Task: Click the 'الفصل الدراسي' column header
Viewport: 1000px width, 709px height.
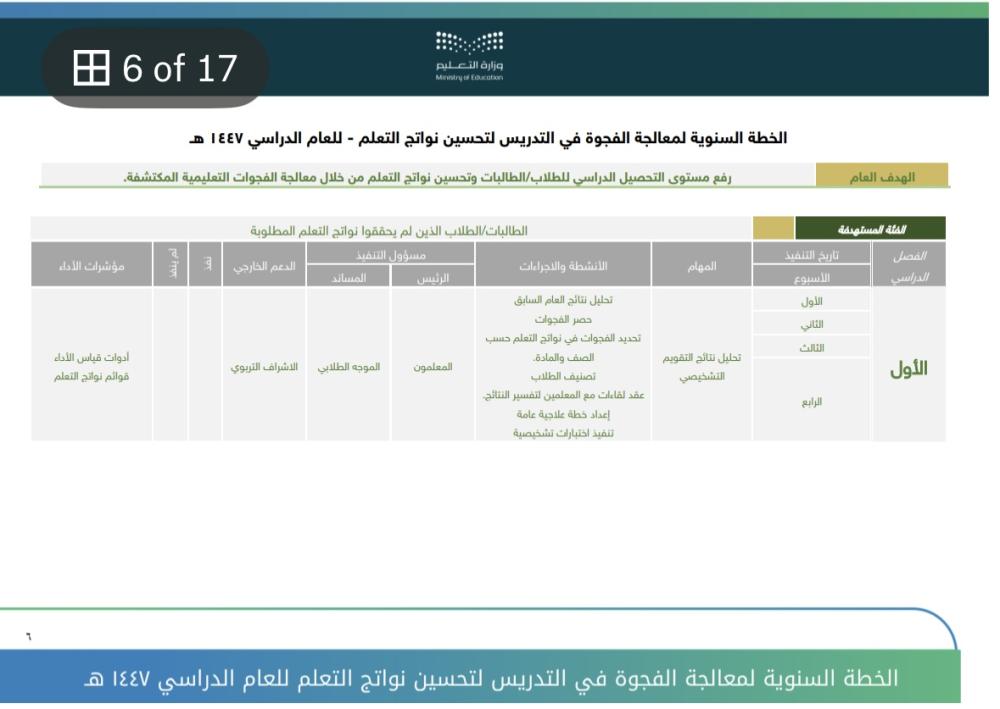Action: [x=908, y=266]
